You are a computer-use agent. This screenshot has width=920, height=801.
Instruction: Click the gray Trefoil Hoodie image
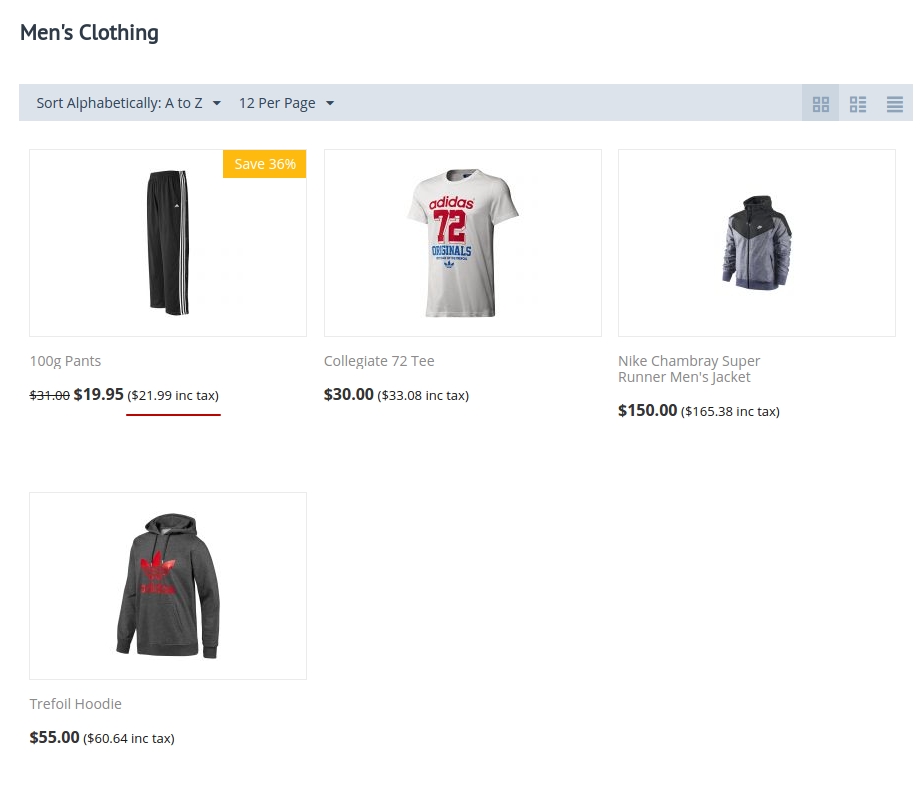tap(168, 586)
